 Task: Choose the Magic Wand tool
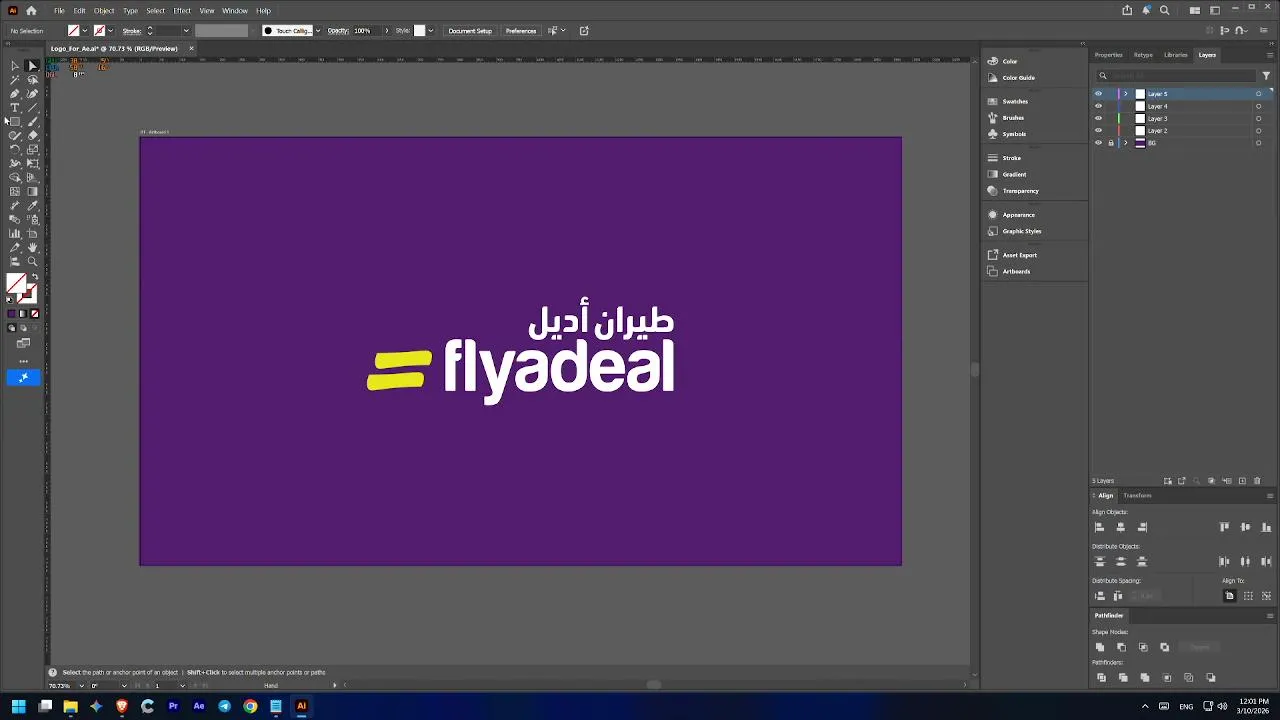tap(15, 80)
